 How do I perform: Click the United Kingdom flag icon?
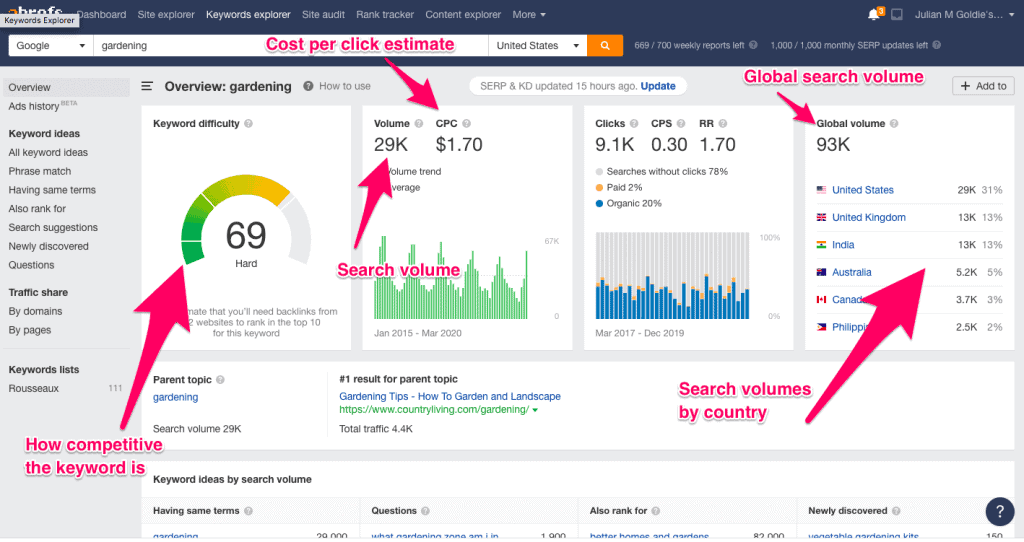point(822,217)
